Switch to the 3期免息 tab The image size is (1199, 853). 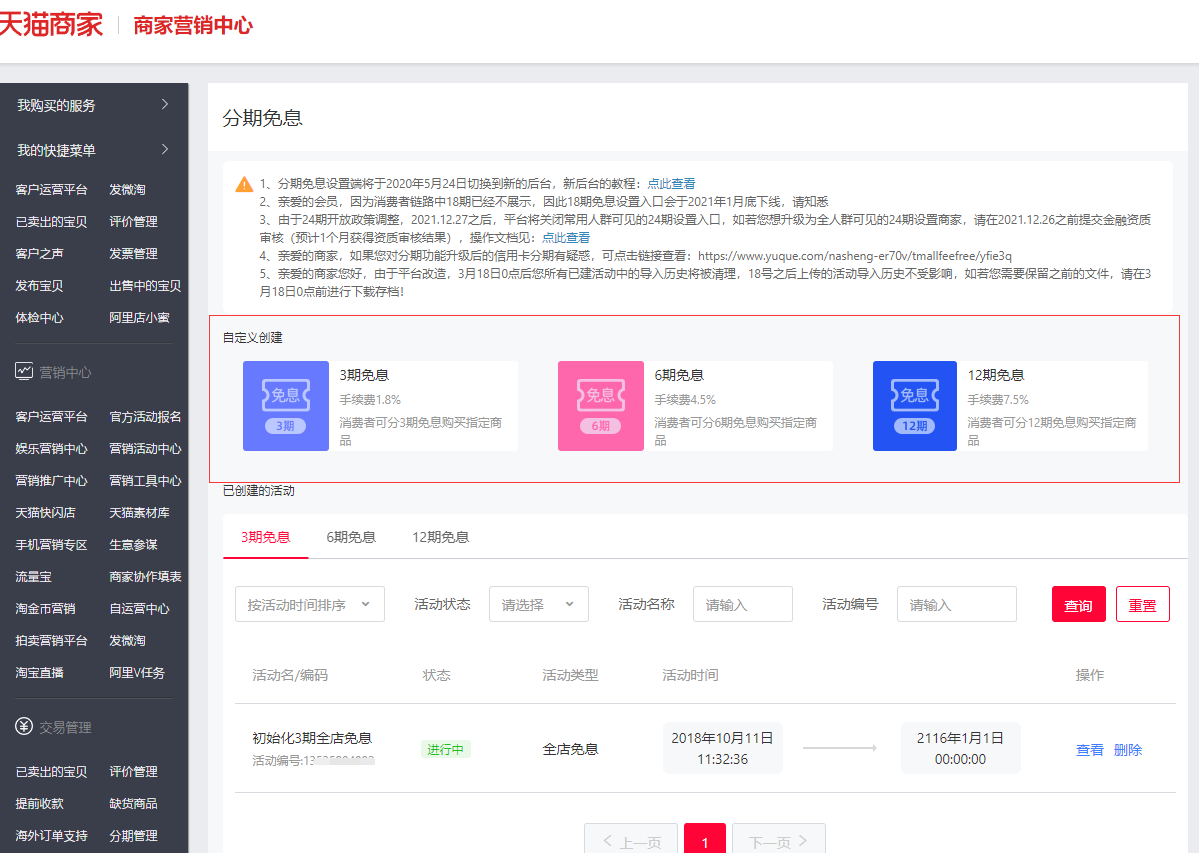[x=265, y=537]
